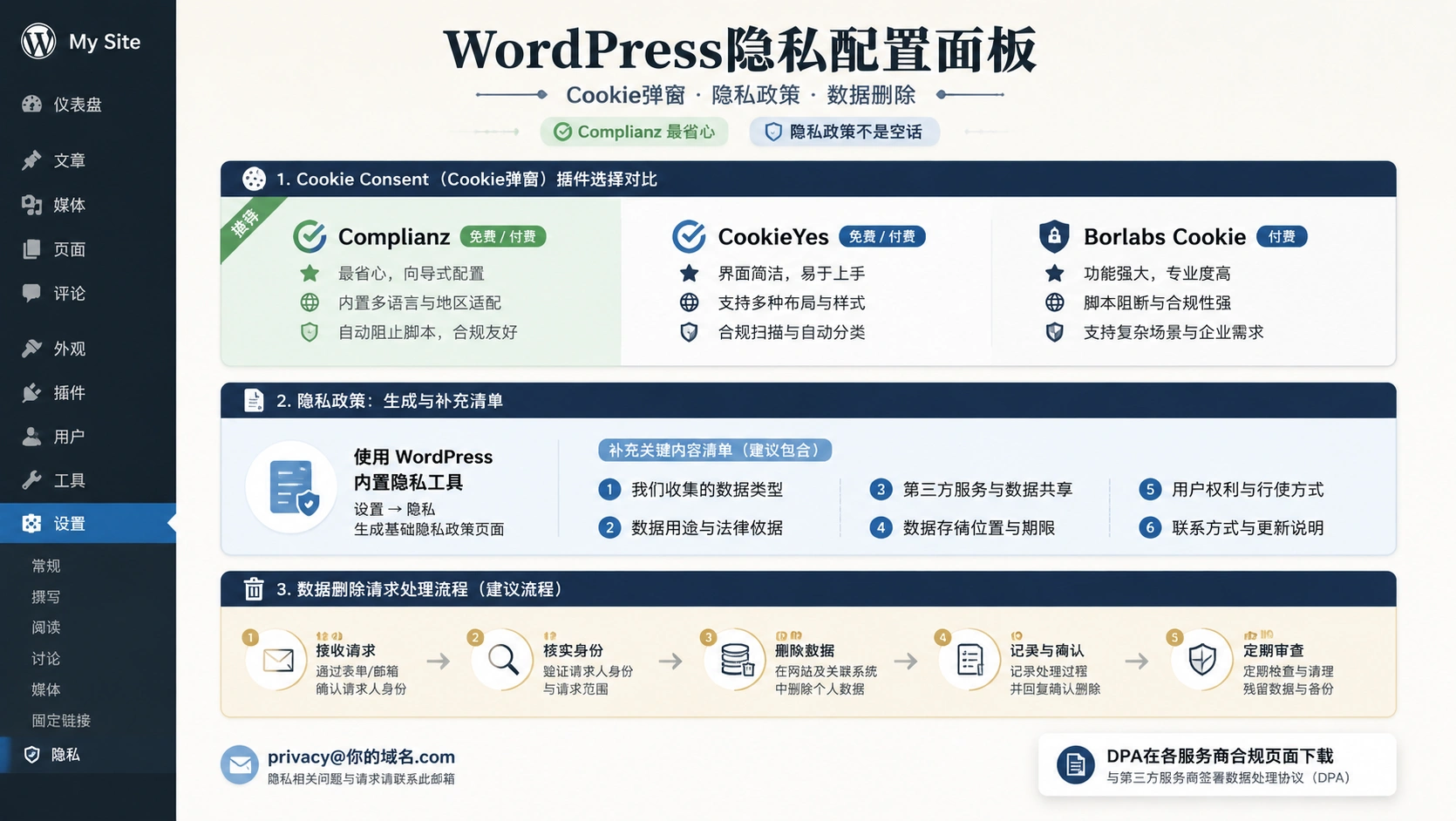
Task: Click the green Complianz checkmark logo
Action: [x=310, y=236]
